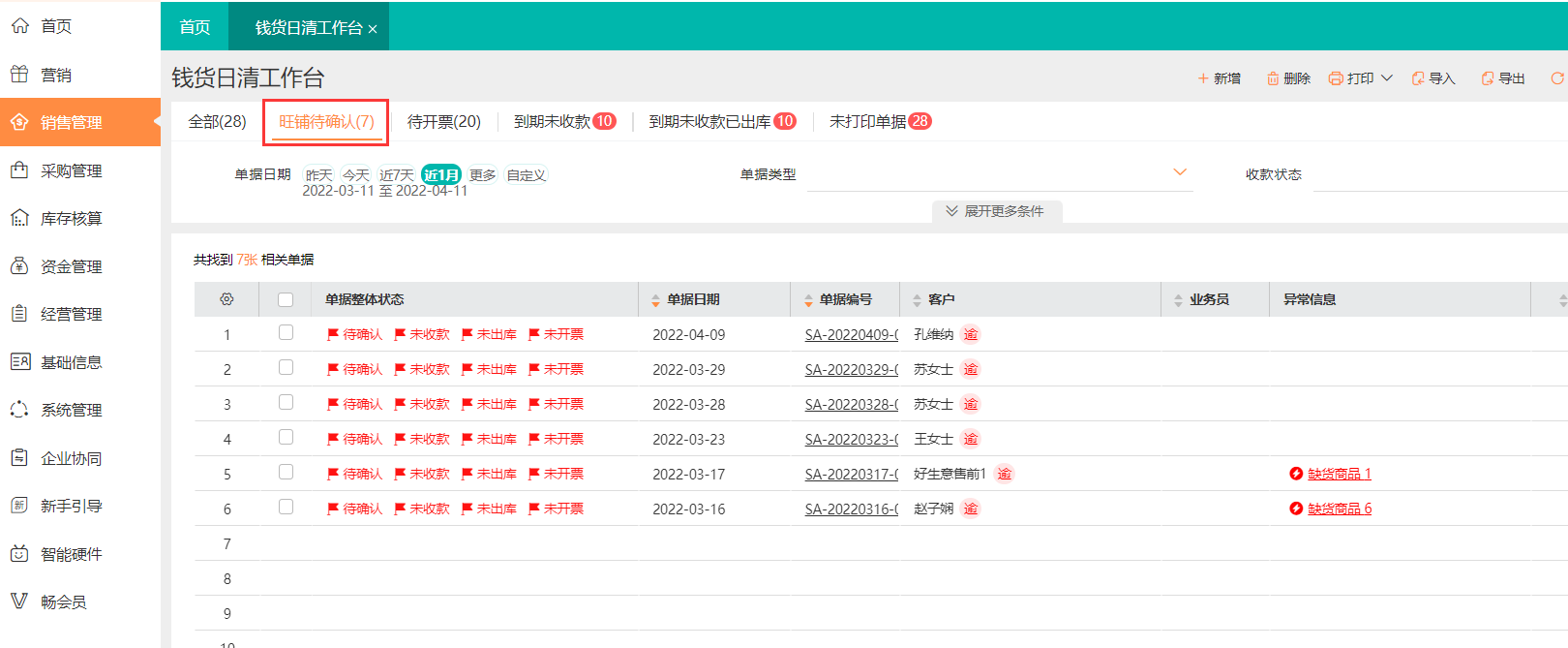Click the 删除 trash icon
The image size is (1568, 648).
(1273, 78)
